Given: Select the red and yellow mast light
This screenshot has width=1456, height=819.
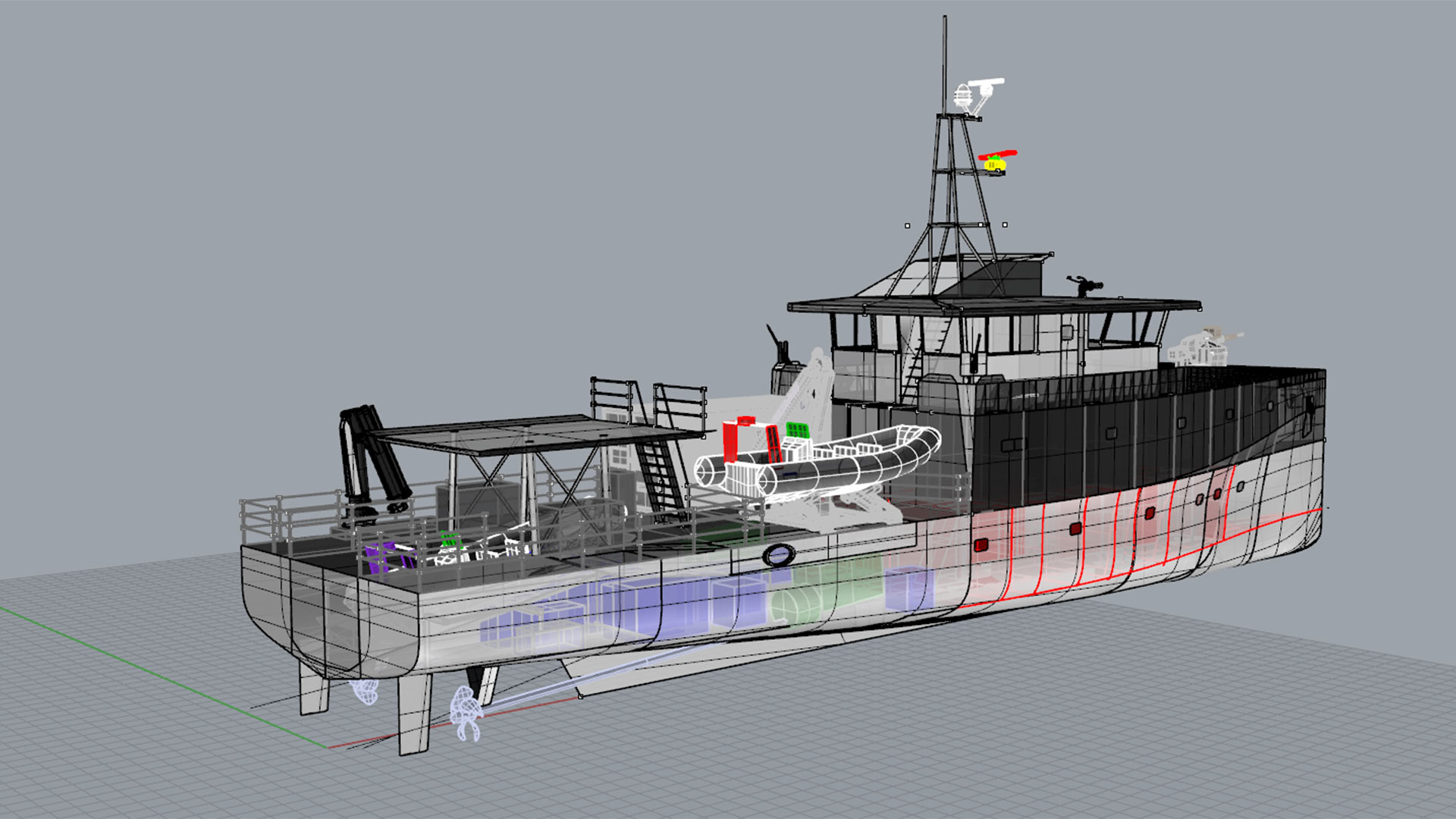Looking at the screenshot, I should click(x=996, y=161).
